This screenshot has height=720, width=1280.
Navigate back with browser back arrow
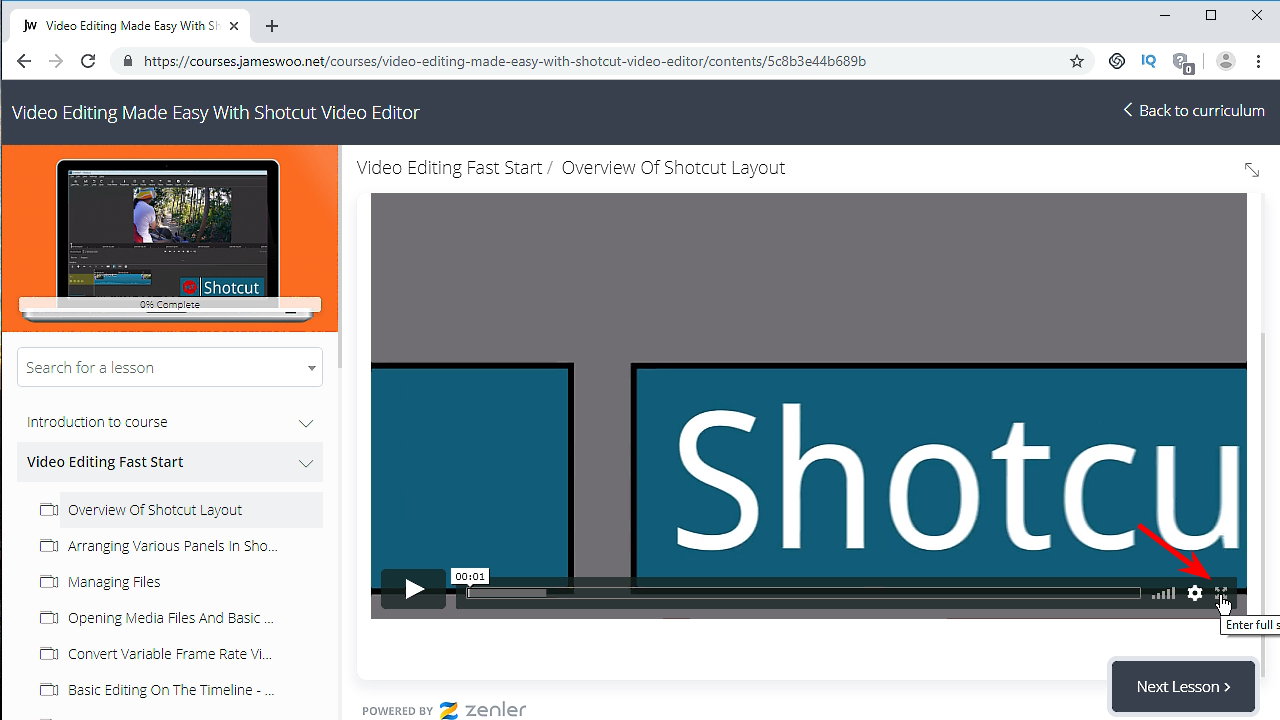(24, 61)
